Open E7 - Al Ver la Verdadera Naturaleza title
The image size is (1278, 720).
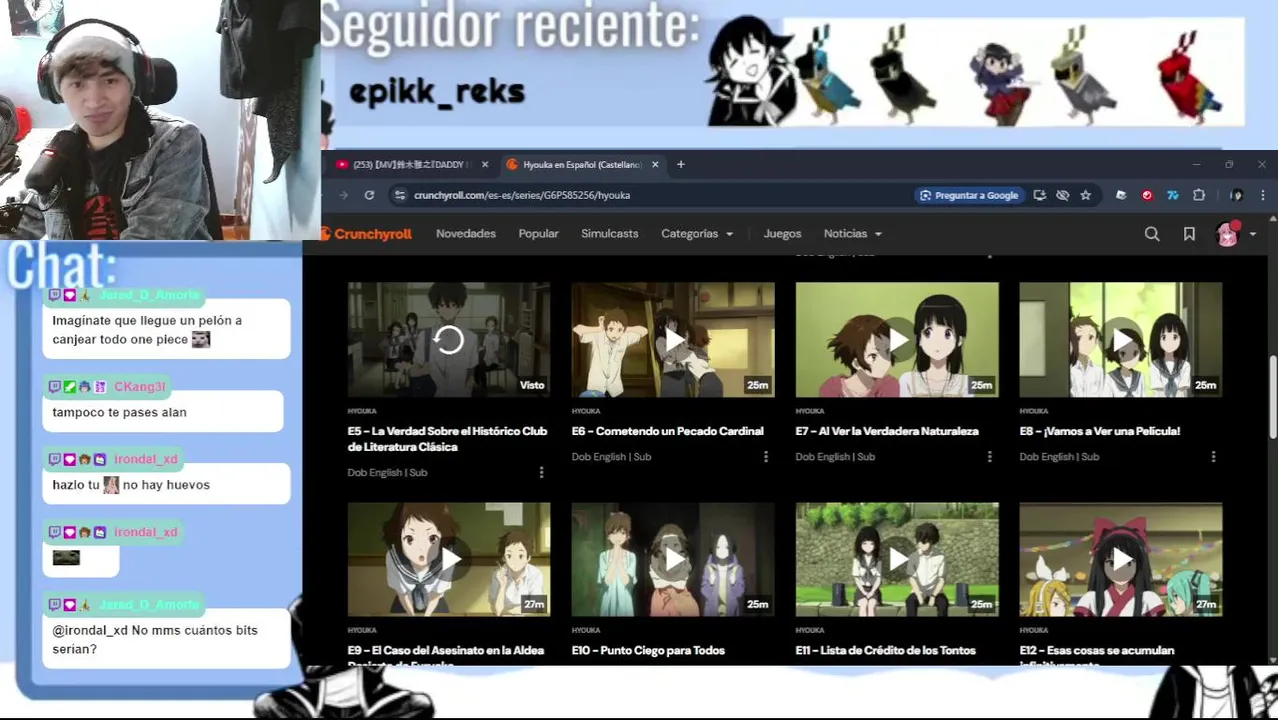[x=887, y=431]
